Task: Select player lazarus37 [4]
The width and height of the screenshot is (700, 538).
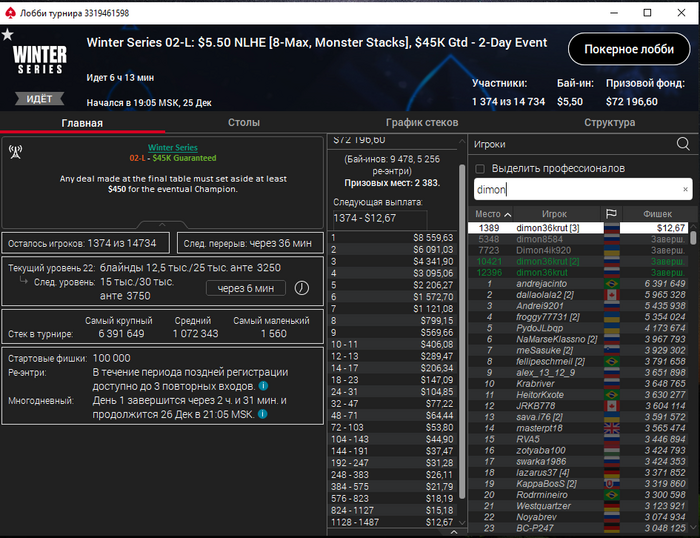Action: pos(579,472)
